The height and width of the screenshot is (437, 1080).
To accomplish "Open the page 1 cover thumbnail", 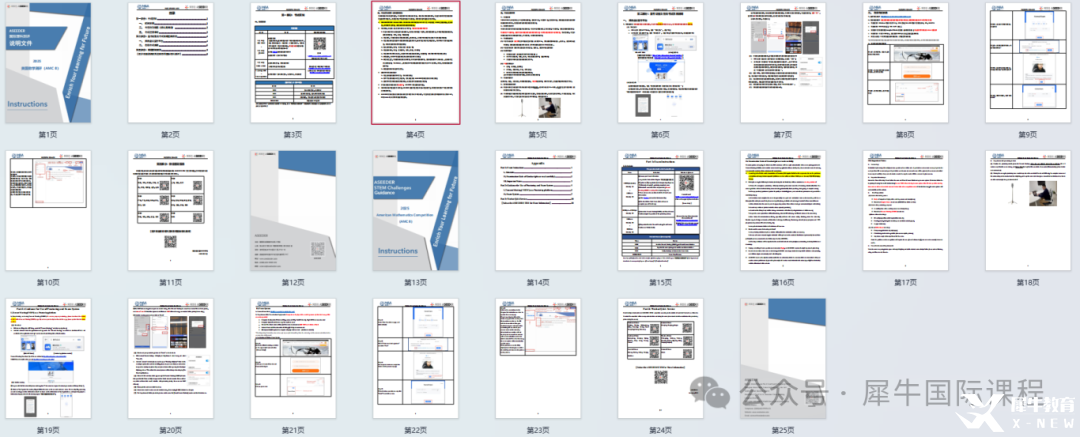I will [x=48, y=61].
